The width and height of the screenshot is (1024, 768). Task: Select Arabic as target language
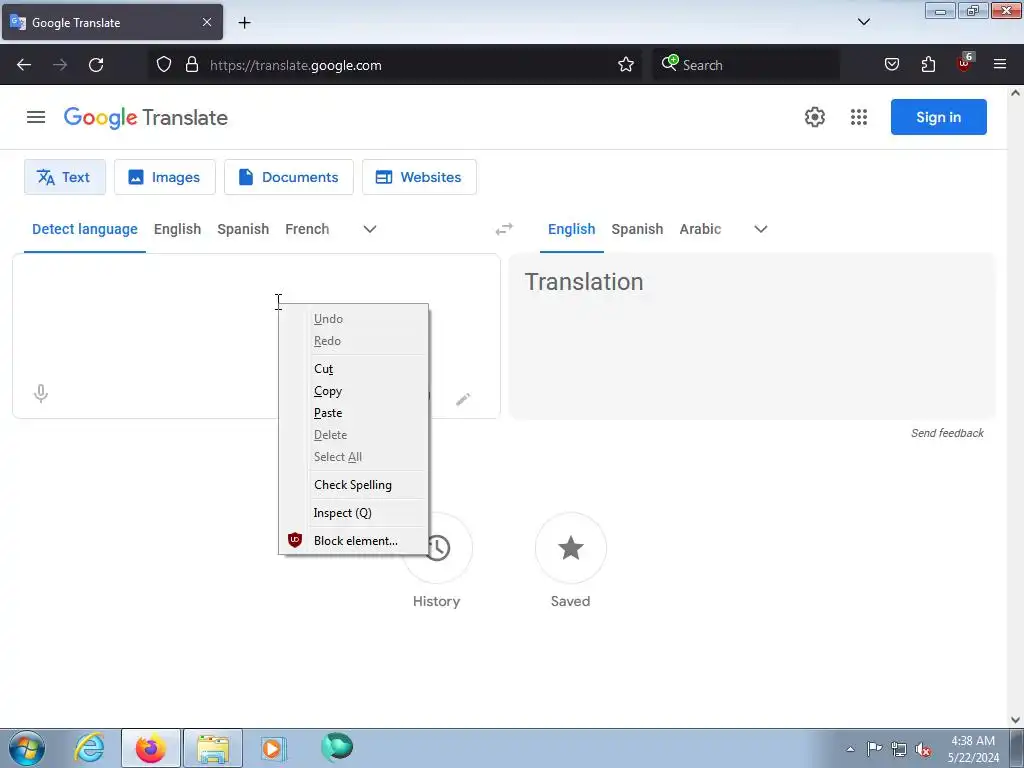[700, 229]
